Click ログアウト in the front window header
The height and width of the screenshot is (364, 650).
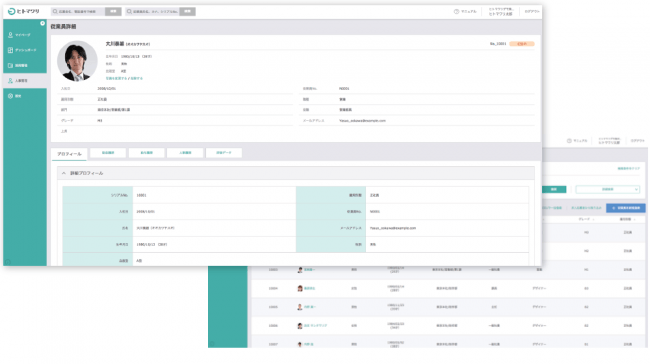(x=532, y=12)
